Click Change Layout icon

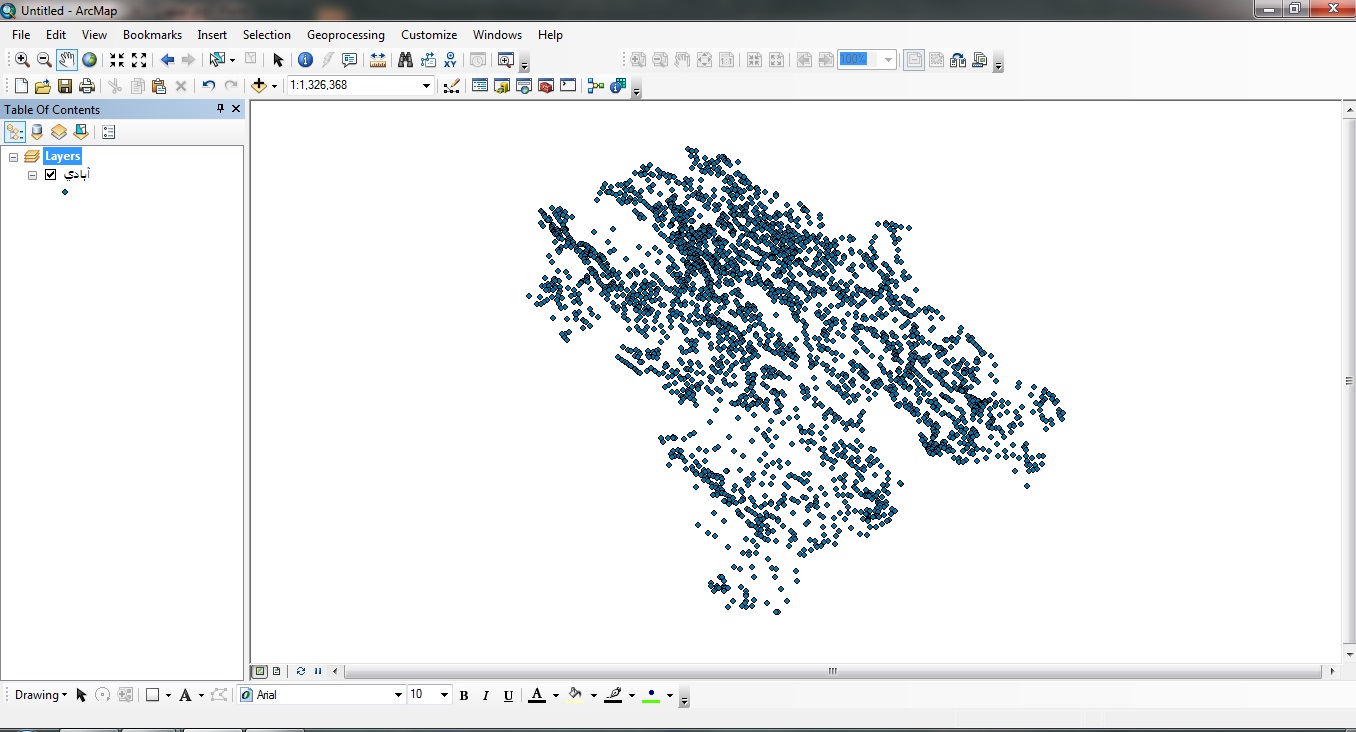[958, 60]
